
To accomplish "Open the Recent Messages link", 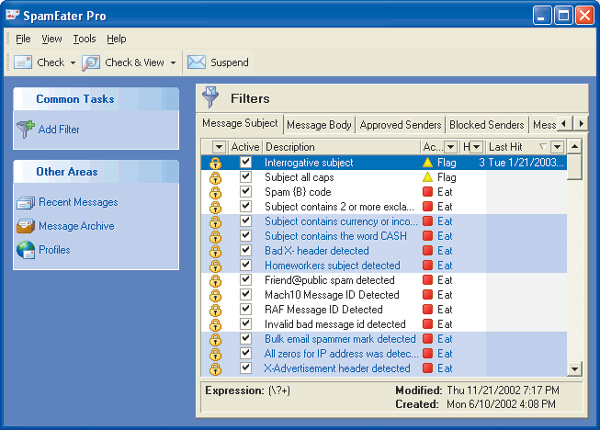I will tap(78, 202).
